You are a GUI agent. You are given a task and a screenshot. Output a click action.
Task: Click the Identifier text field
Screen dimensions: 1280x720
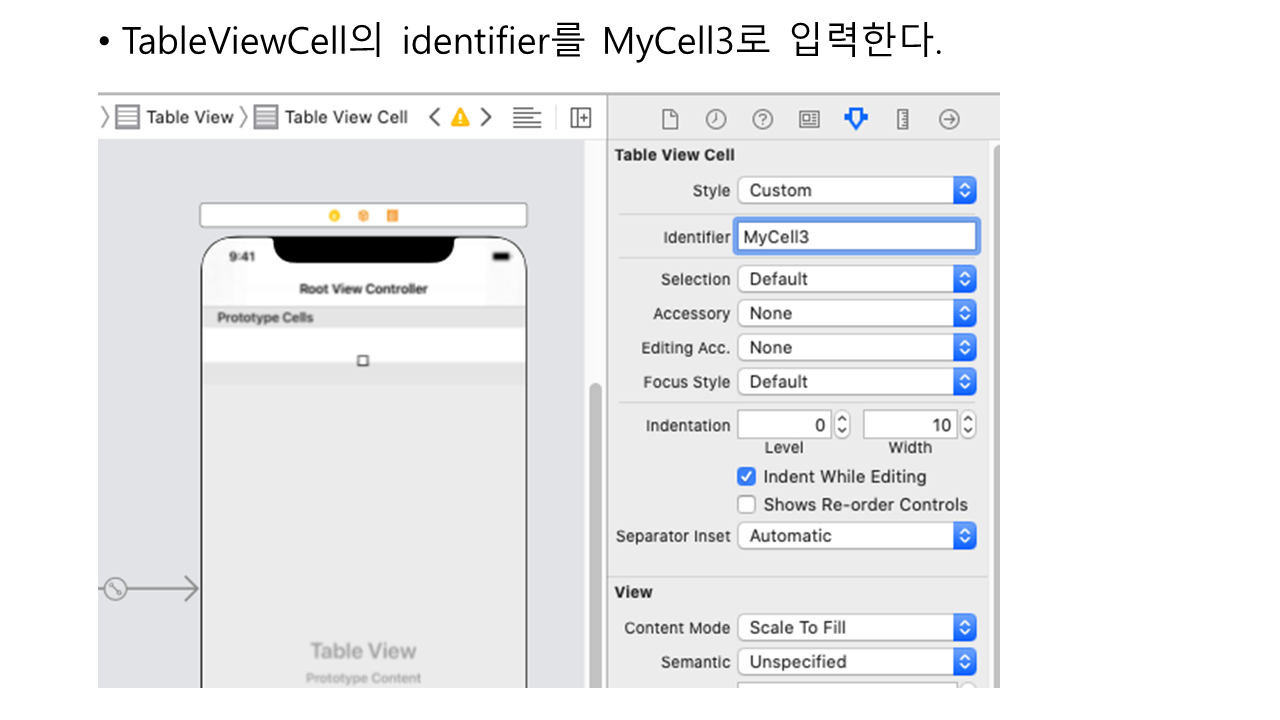(856, 237)
